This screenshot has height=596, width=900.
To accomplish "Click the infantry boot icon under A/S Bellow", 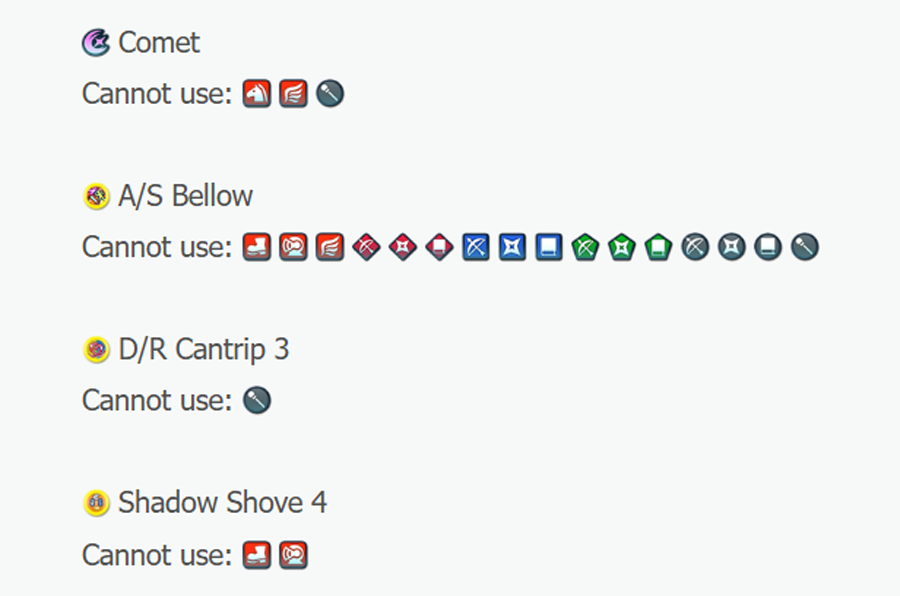I will pyautogui.click(x=257, y=247).
